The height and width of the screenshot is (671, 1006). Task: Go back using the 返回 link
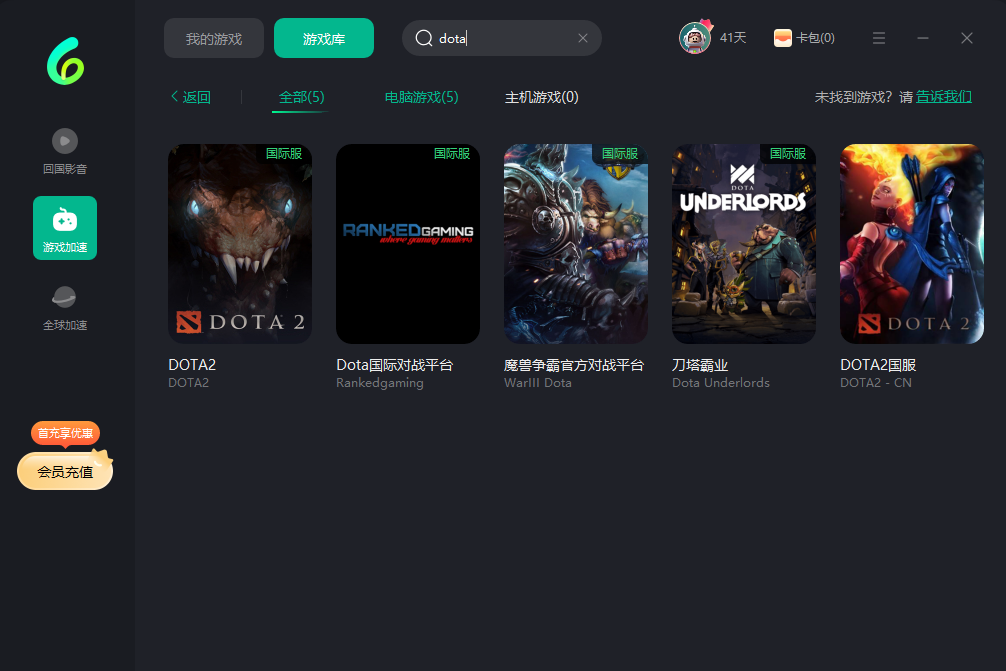[190, 97]
